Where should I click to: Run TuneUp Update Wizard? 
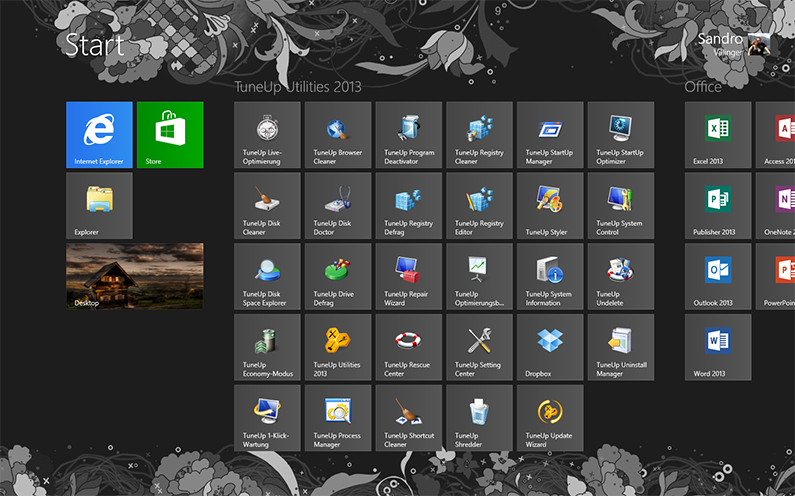tap(550, 418)
